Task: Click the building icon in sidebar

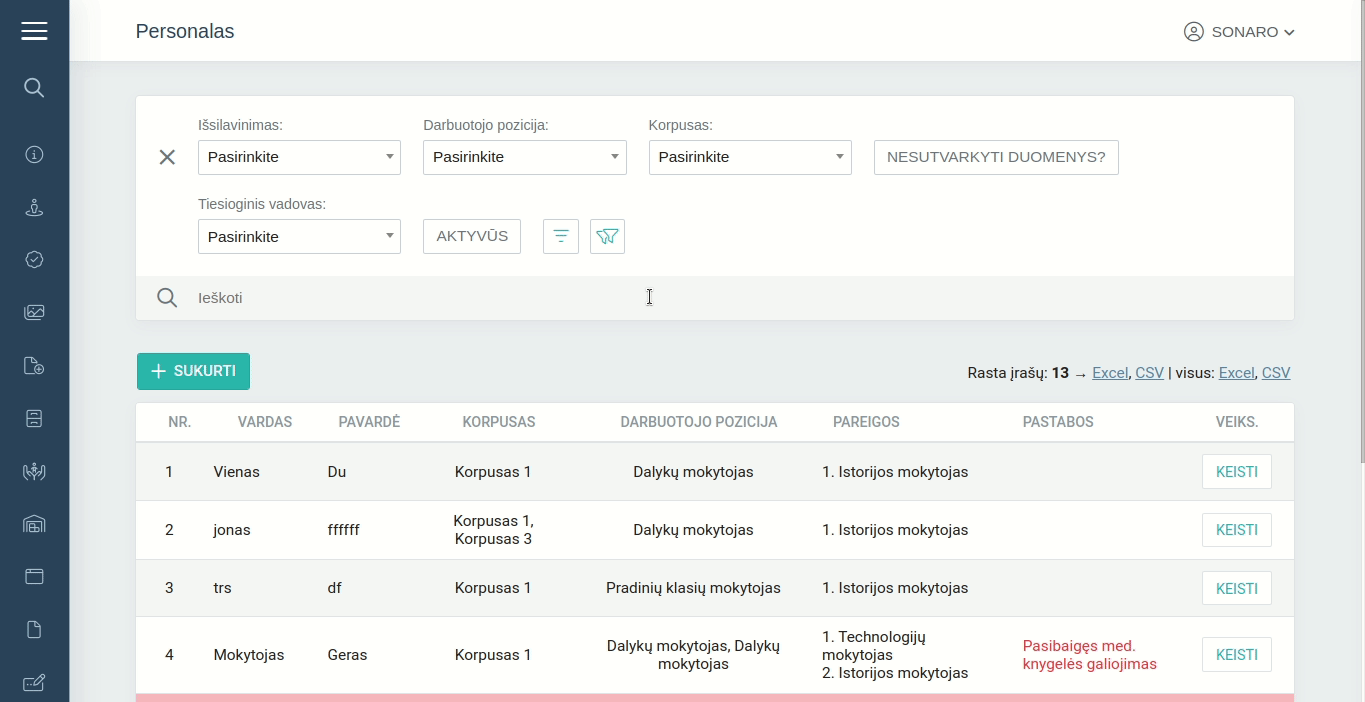Action: point(34,523)
